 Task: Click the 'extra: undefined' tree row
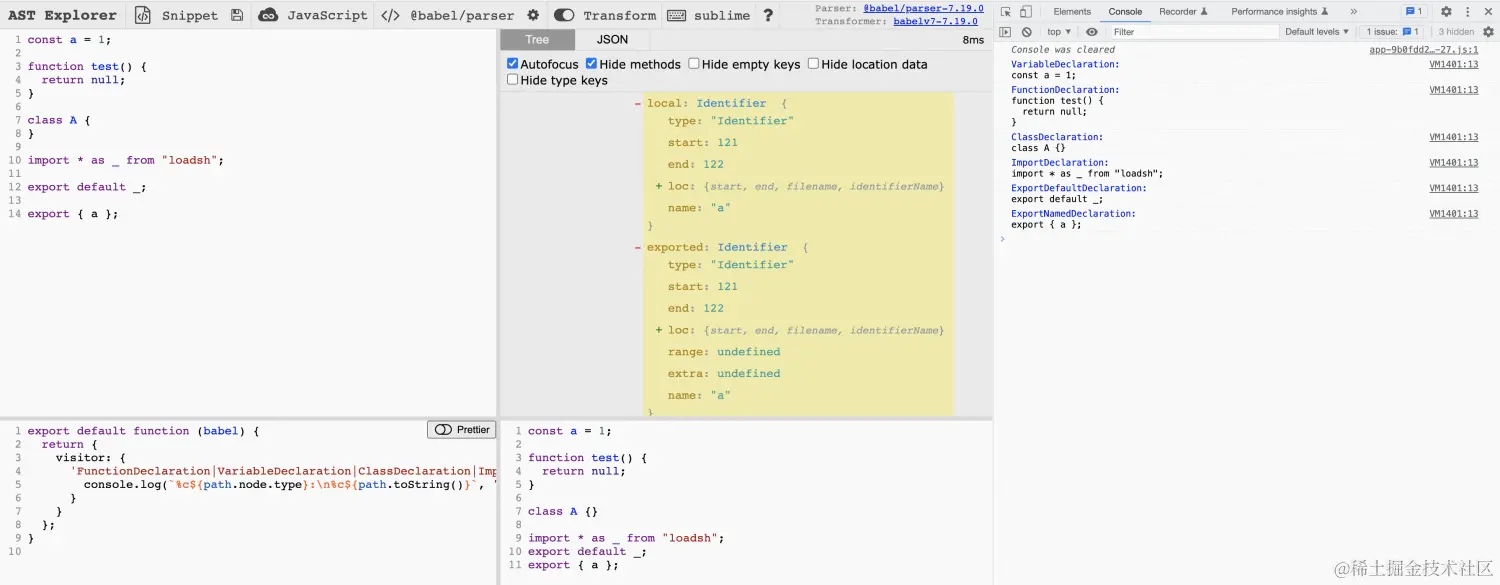724,374
